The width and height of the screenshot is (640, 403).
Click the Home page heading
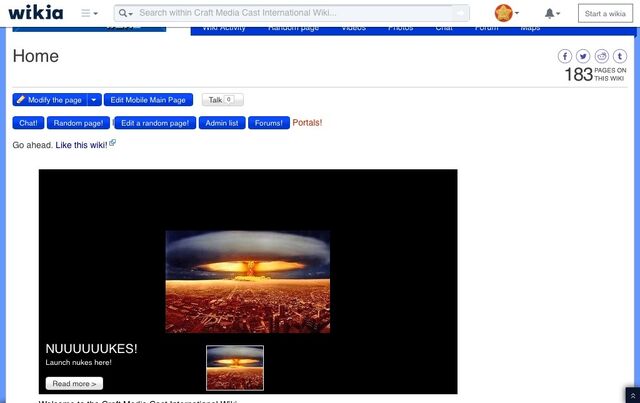[x=36, y=56]
